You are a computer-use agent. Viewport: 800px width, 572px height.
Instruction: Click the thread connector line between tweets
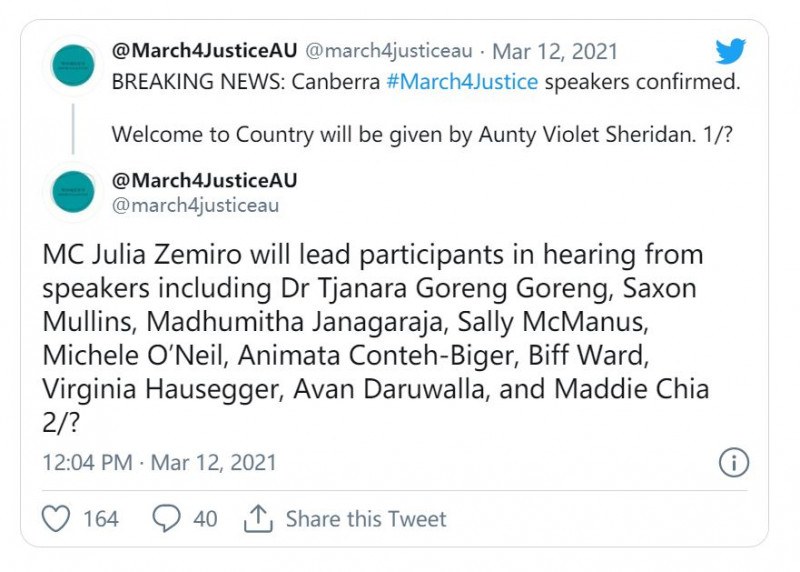73,129
